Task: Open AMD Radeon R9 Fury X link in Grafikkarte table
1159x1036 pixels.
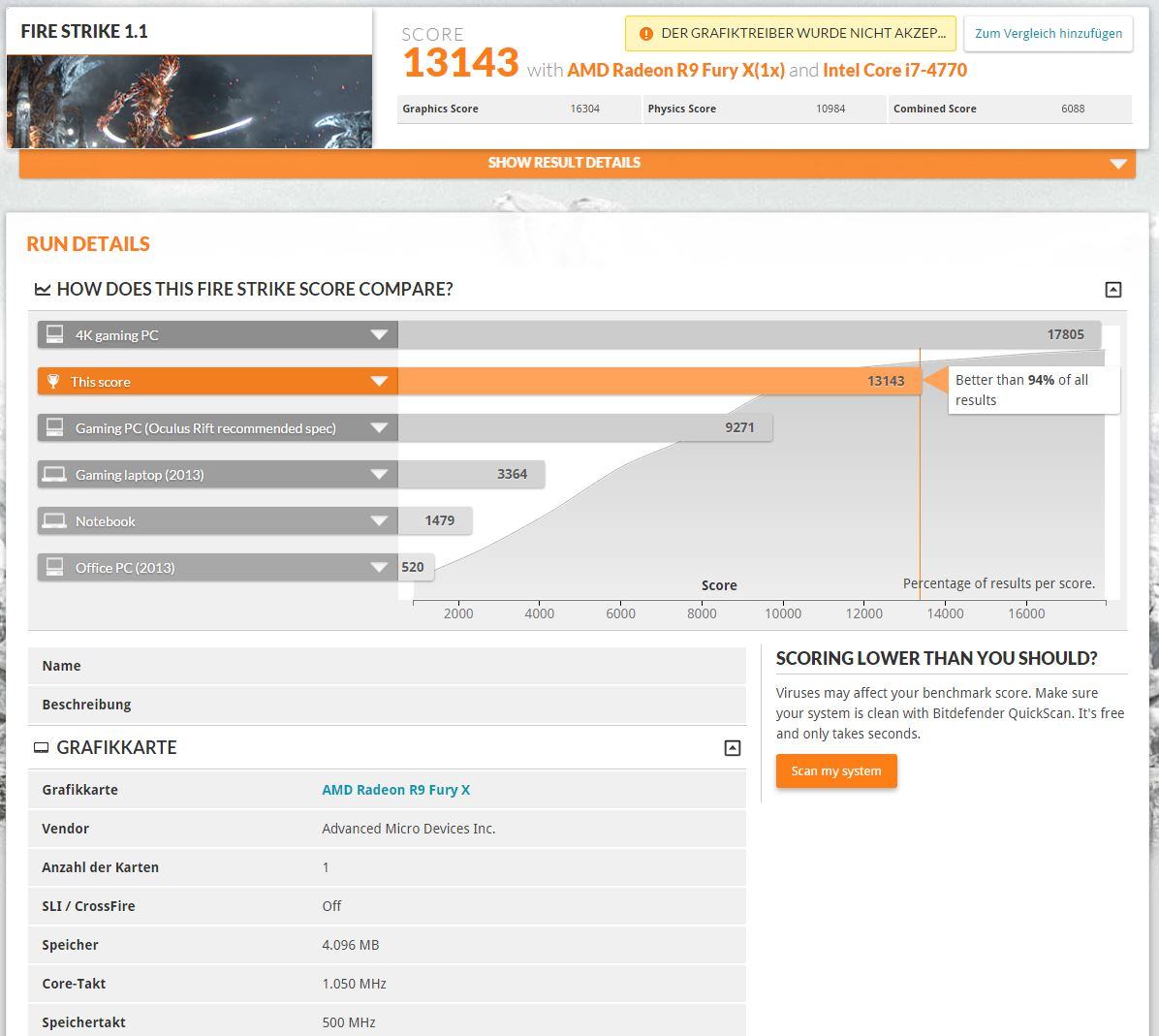Action: coord(396,790)
